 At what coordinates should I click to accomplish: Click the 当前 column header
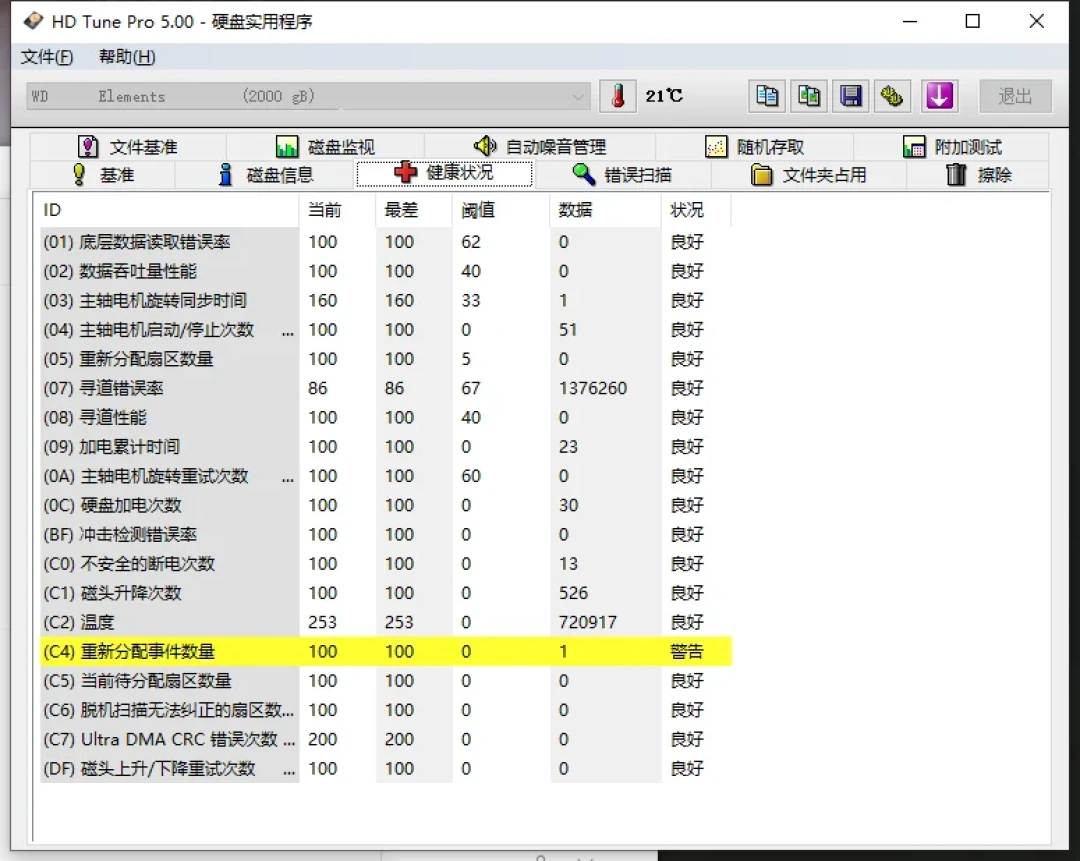(338, 210)
